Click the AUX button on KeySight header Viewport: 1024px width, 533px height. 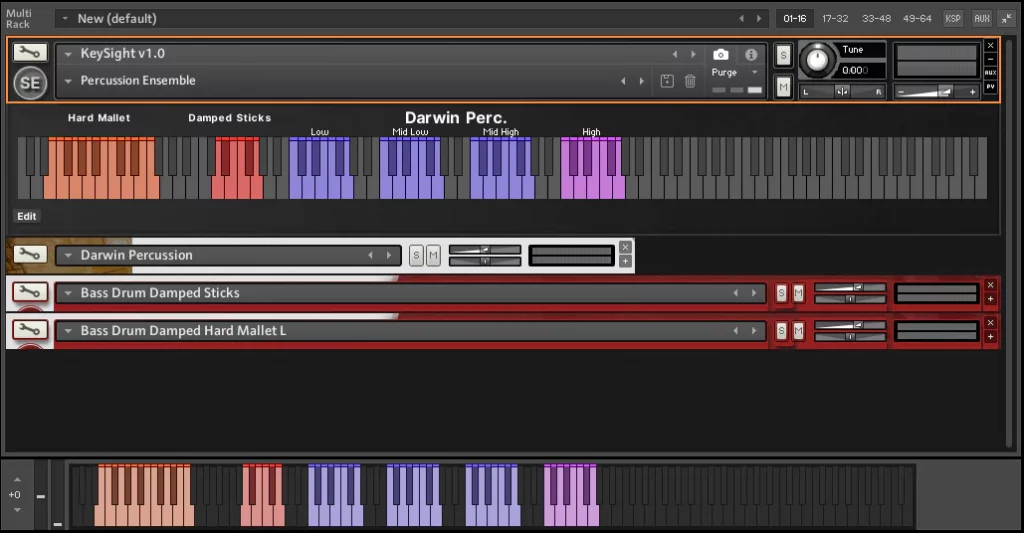990,73
